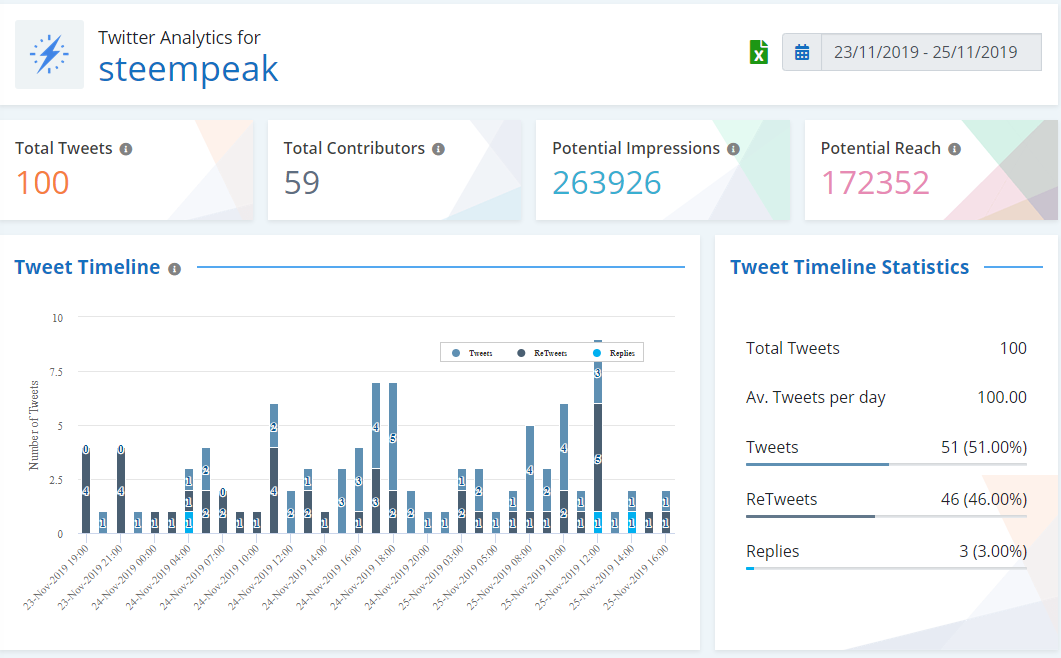Click the Av. Tweets per day value 100.00
This screenshot has width=1061, height=658.
(x=1002, y=397)
